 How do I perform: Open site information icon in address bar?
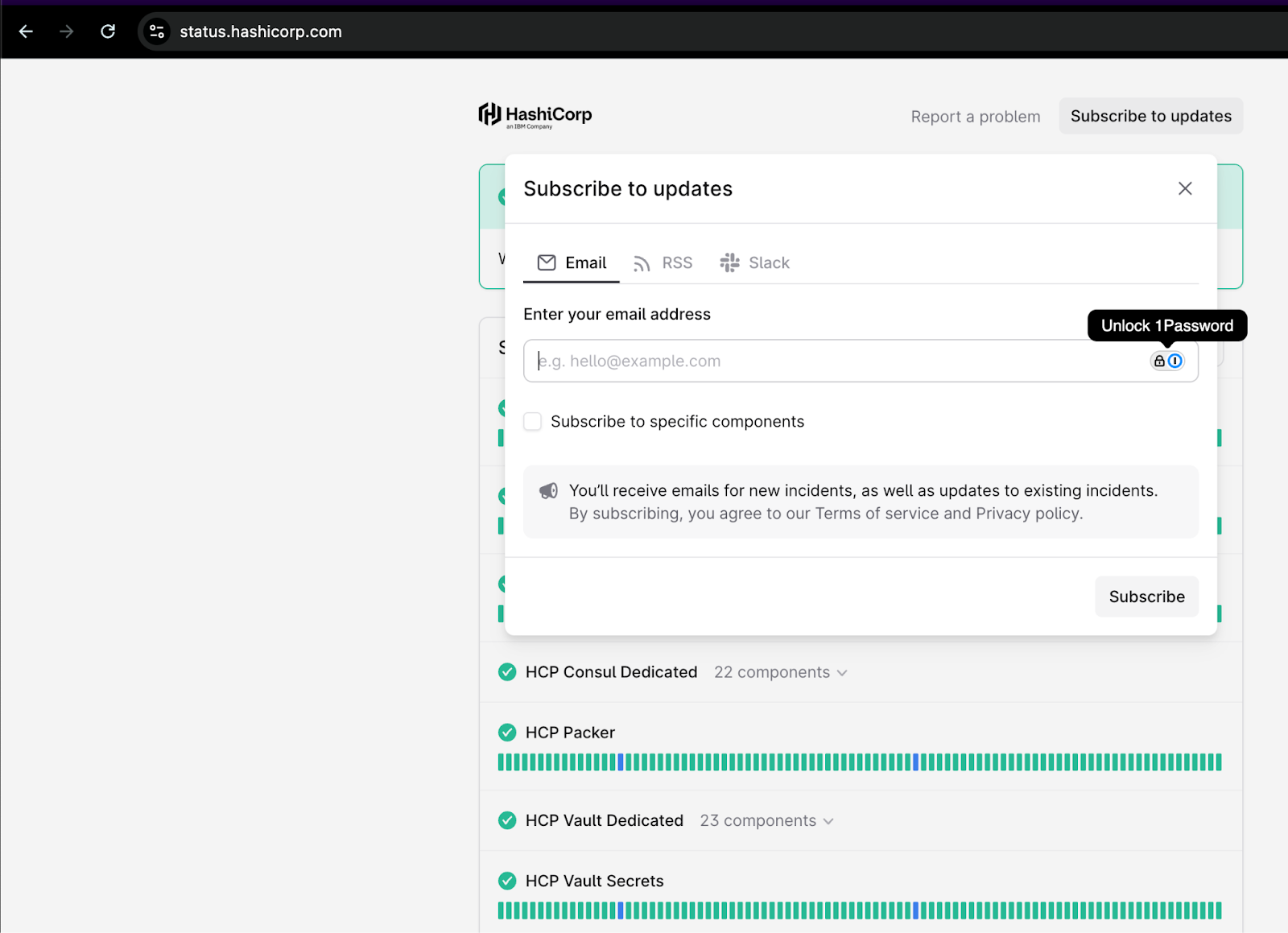[x=157, y=31]
